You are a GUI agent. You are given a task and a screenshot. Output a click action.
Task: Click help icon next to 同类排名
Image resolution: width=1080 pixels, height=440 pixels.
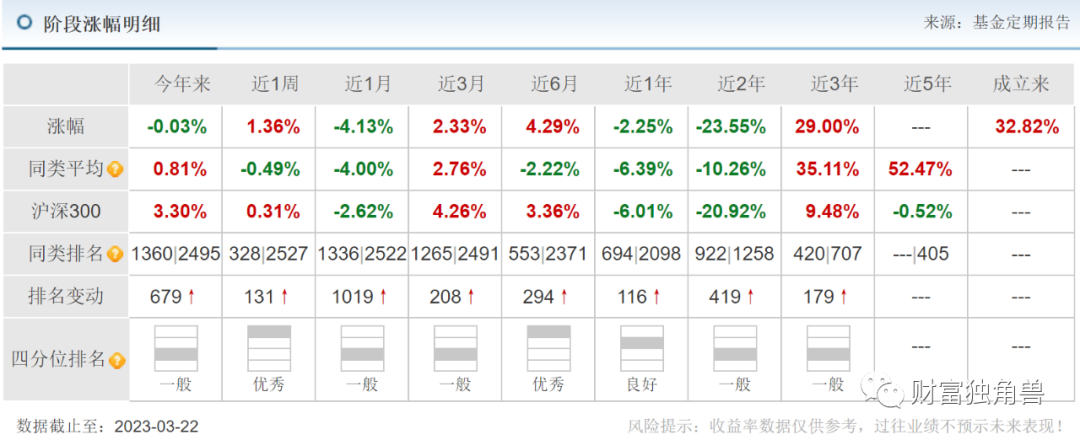pyautogui.click(x=115, y=254)
